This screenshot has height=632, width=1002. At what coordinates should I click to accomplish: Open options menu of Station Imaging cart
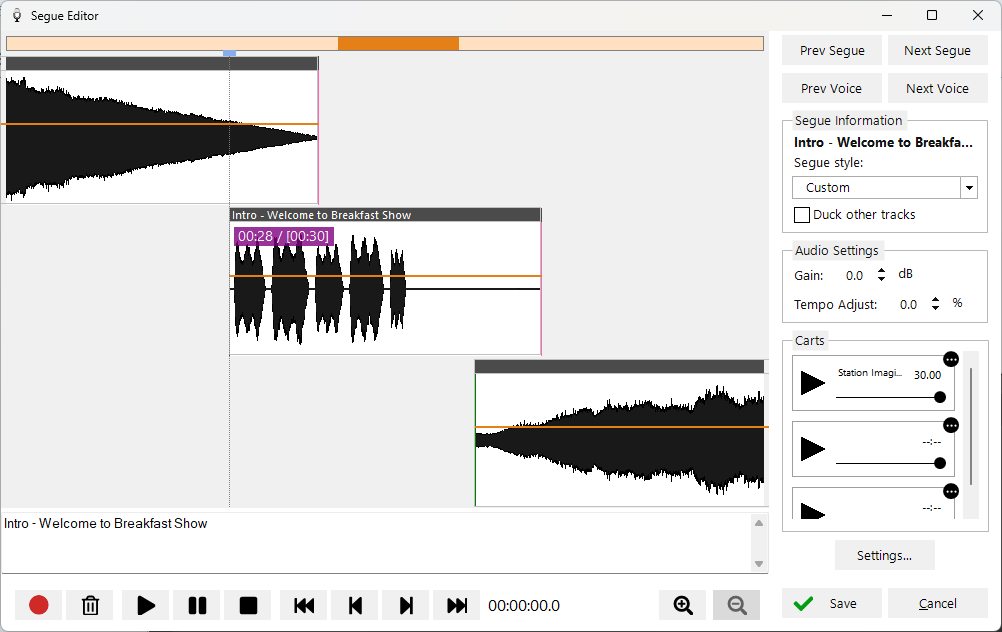[x=951, y=359]
